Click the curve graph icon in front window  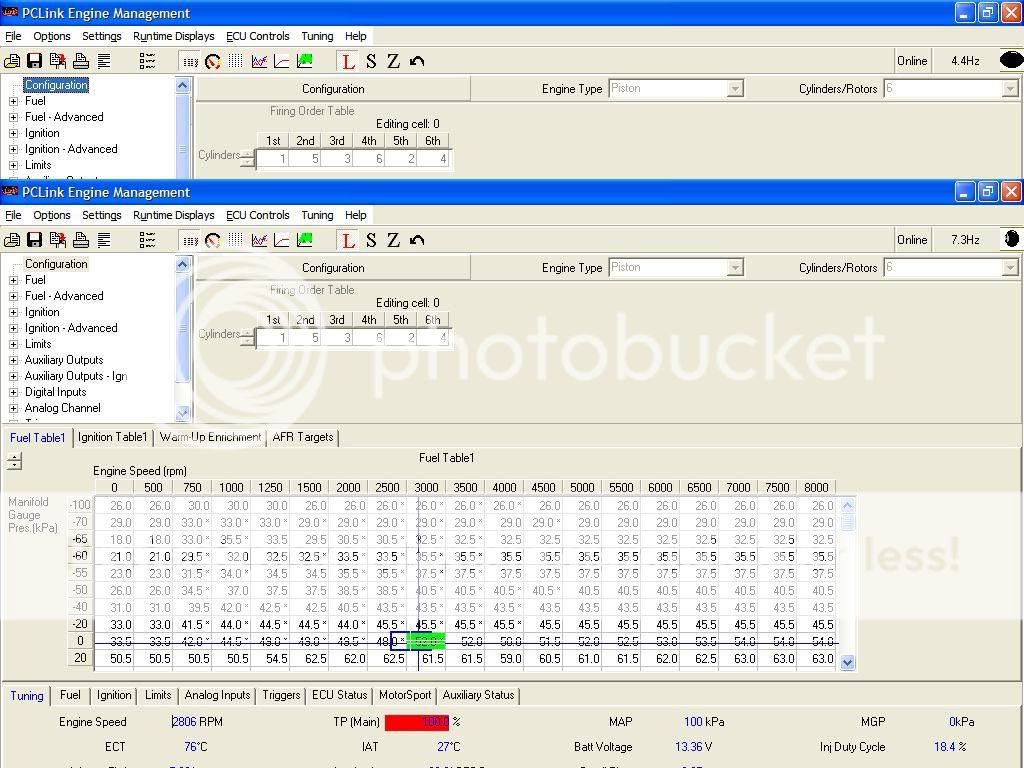click(281, 240)
